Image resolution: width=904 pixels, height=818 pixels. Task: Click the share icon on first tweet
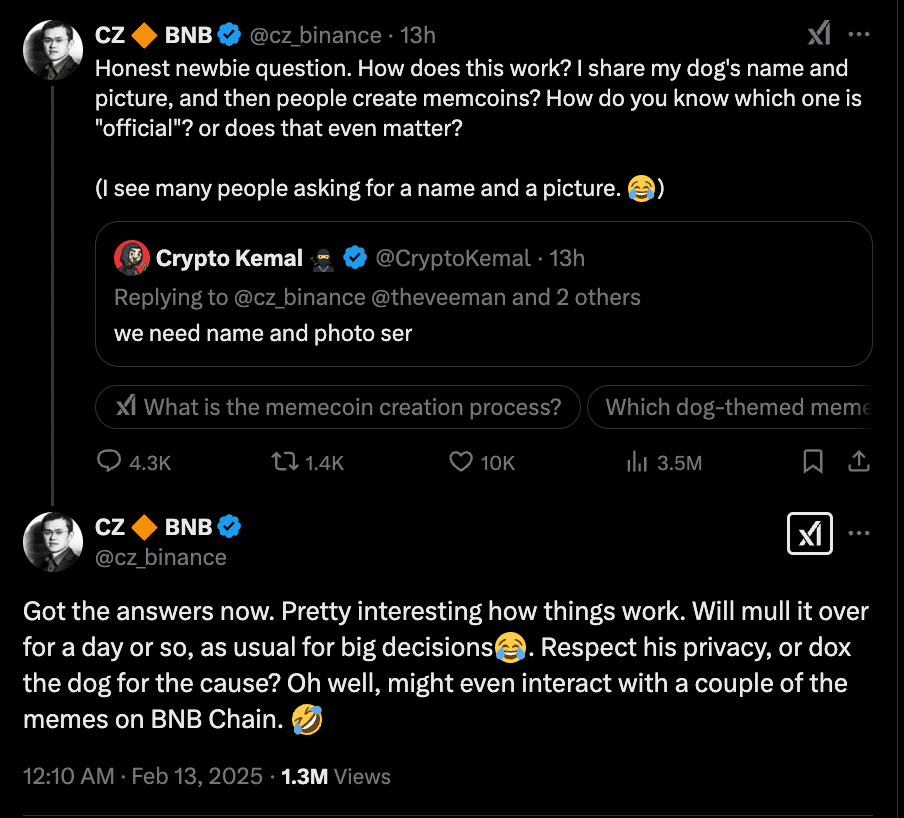[858, 462]
